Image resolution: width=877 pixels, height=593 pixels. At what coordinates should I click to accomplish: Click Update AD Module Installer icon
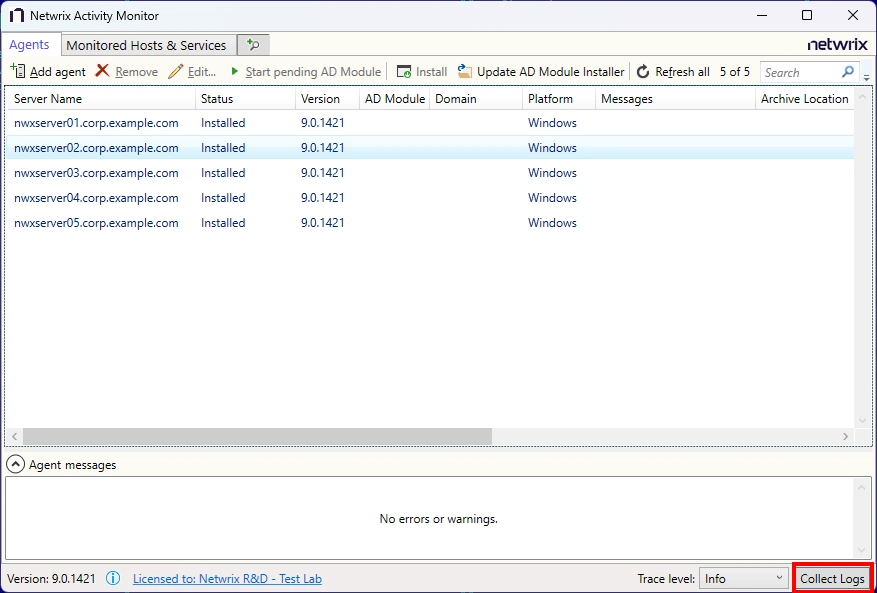click(465, 72)
